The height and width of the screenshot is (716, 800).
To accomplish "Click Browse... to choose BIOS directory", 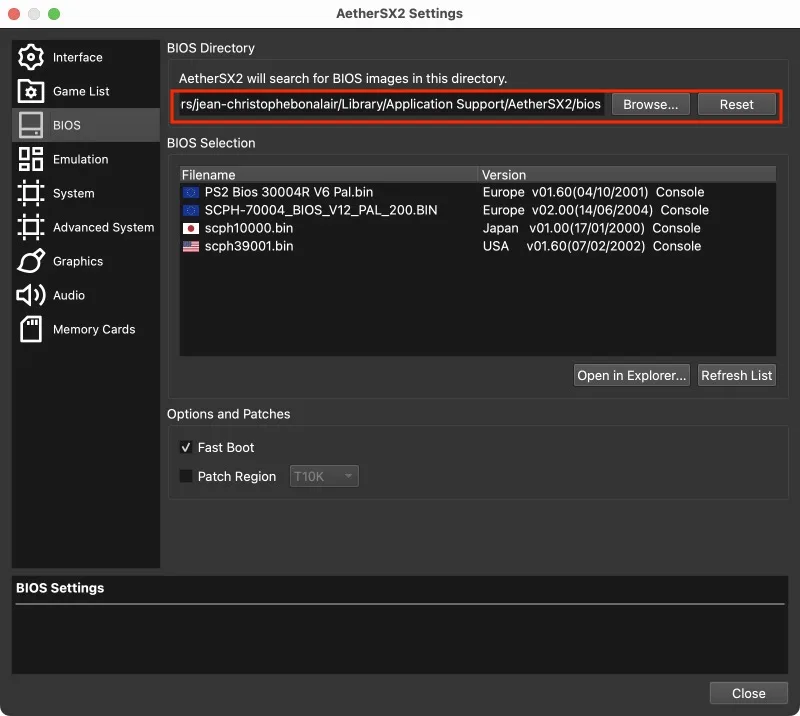I will (650, 104).
